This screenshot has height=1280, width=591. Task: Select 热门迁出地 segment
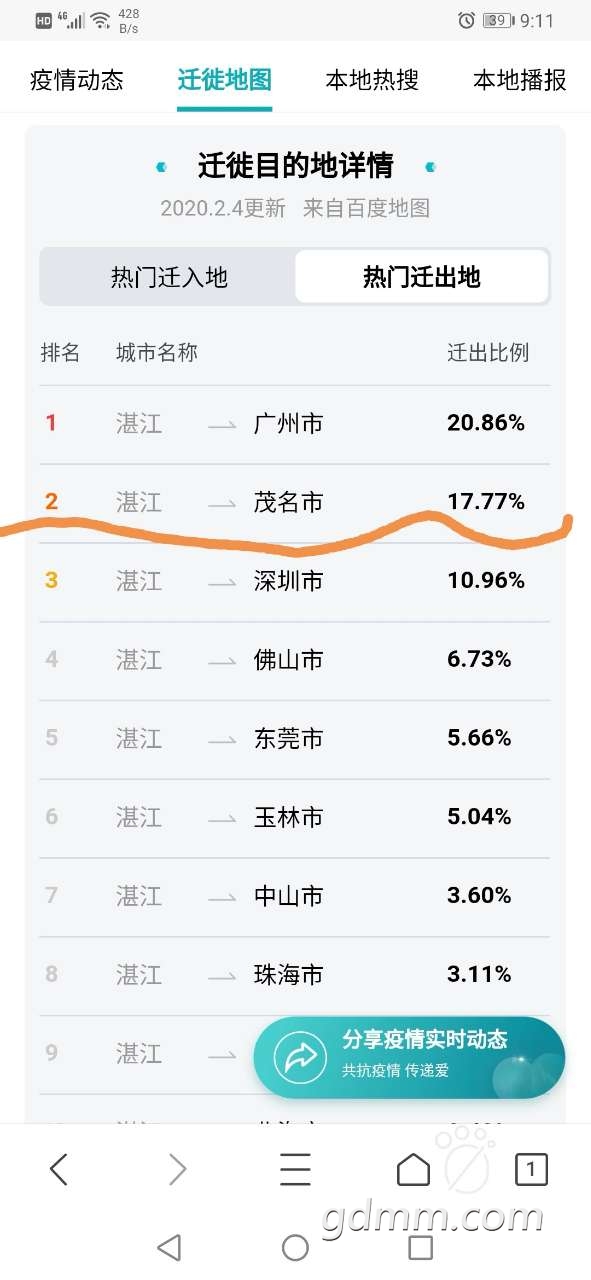coord(422,277)
